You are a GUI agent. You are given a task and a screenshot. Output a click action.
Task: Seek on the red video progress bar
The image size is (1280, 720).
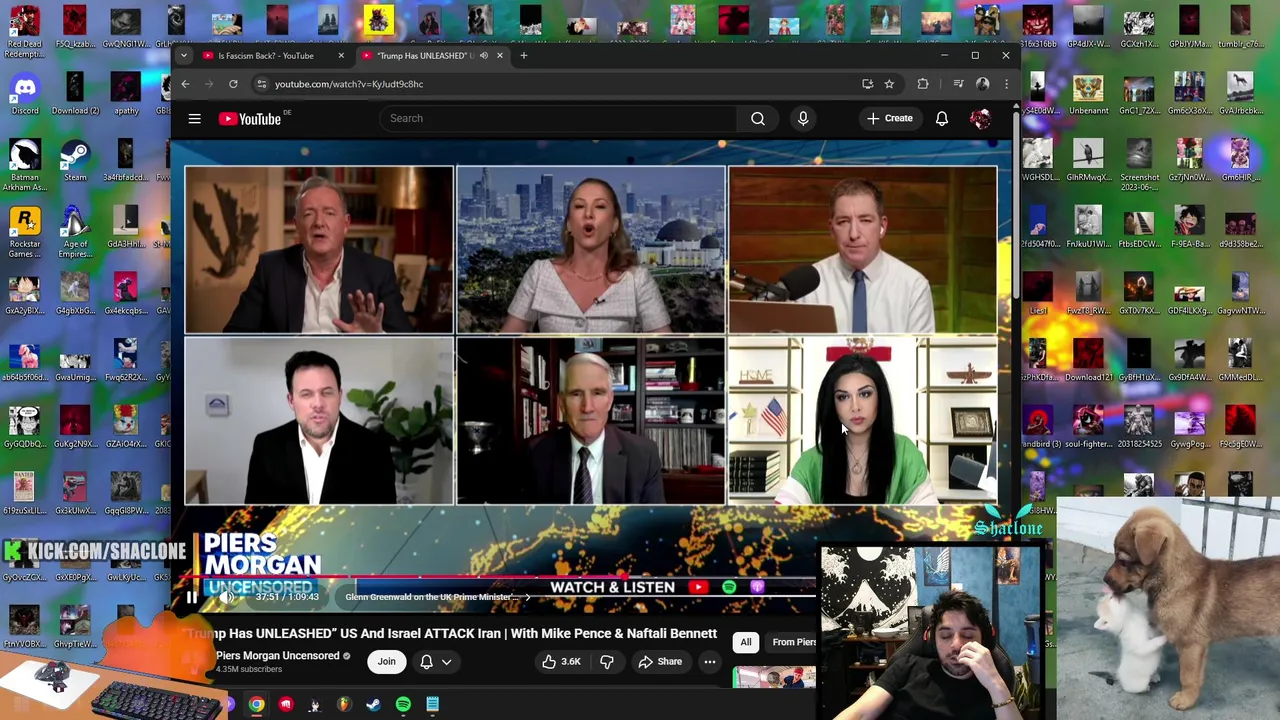tap(500, 578)
